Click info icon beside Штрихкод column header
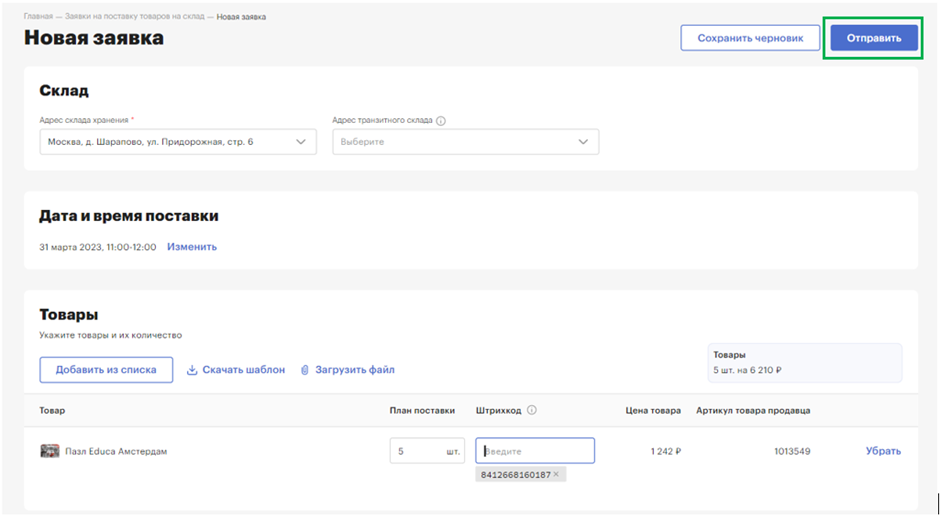The height and width of the screenshot is (519, 940). click(532, 410)
